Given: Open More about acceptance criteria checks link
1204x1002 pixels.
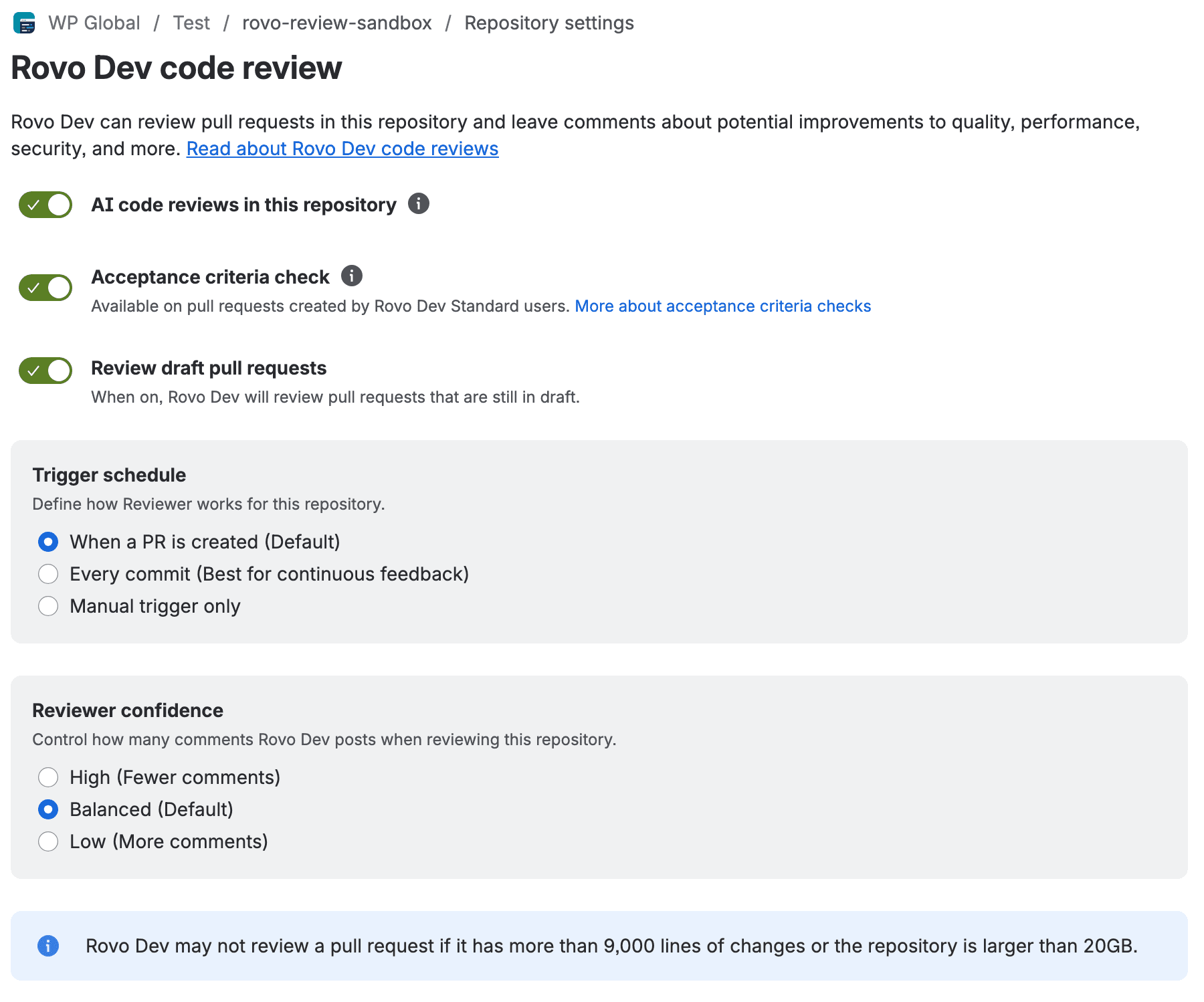Looking at the screenshot, I should click(723, 306).
